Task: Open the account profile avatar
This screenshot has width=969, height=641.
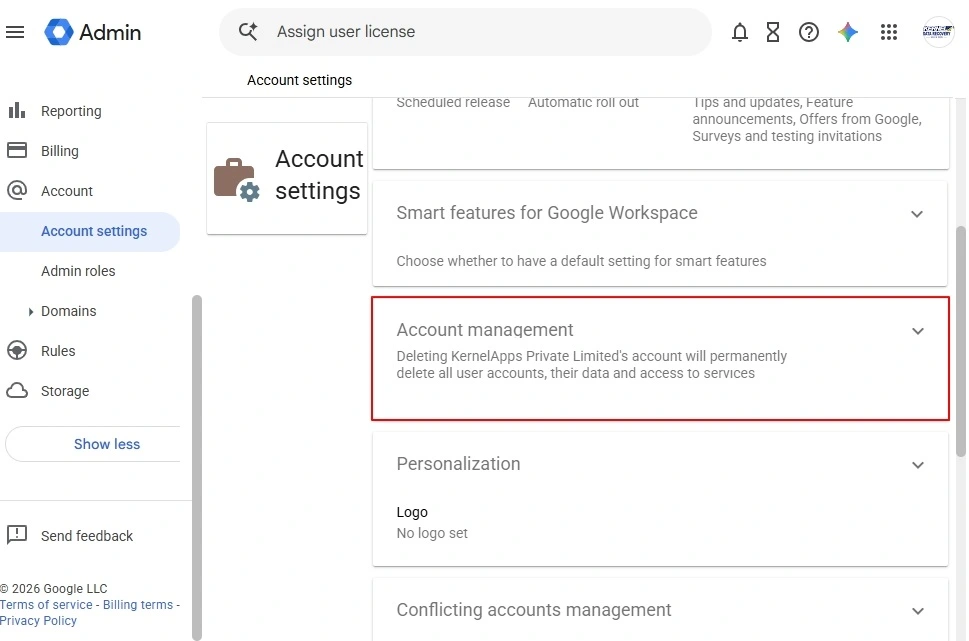Action: click(x=938, y=32)
